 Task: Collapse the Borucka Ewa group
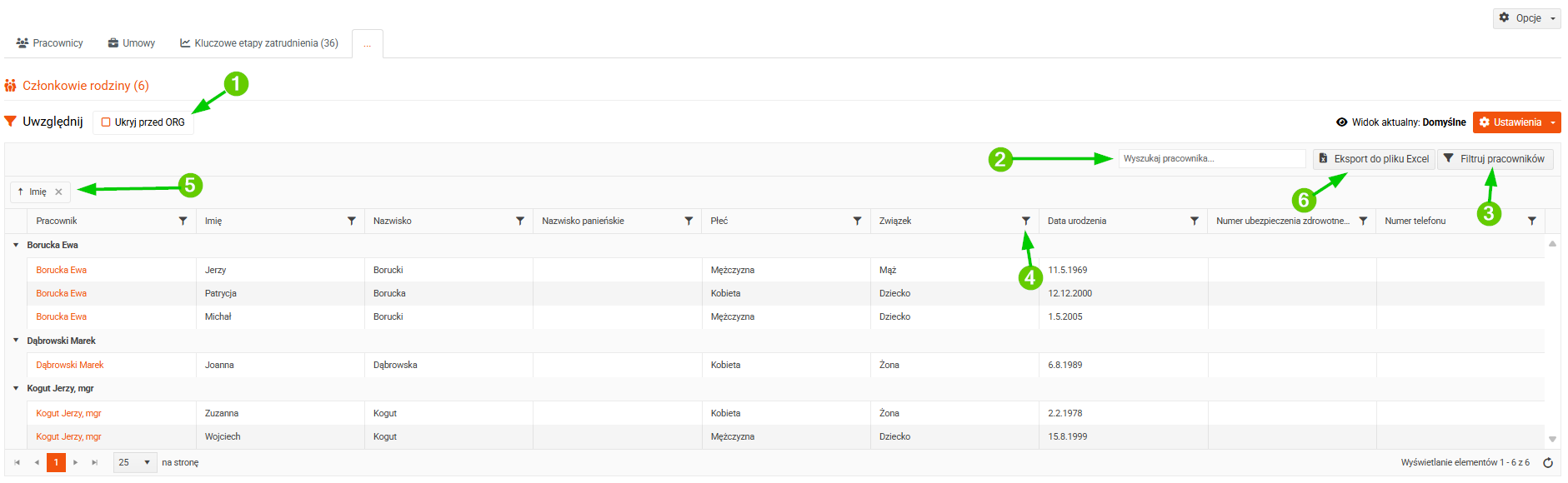tap(16, 245)
